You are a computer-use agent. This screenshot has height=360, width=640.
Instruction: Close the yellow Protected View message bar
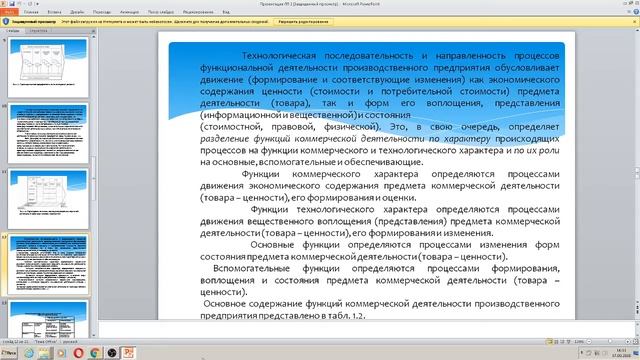click(635, 22)
